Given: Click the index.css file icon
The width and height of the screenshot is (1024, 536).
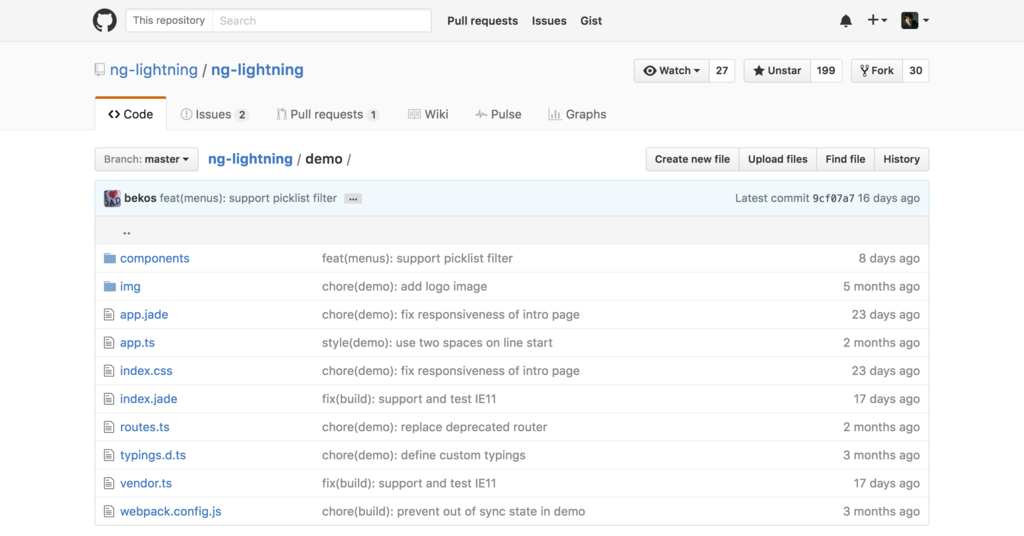Looking at the screenshot, I should coord(109,371).
